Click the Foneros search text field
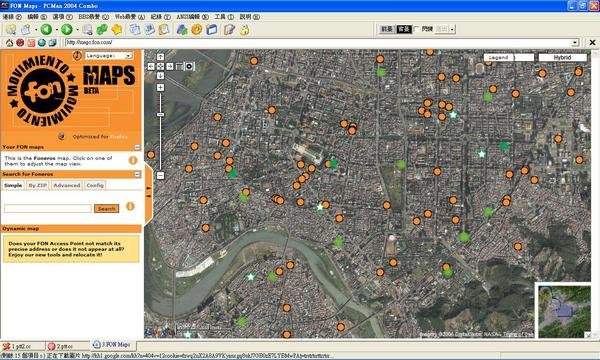The image size is (600, 360). [x=48, y=209]
